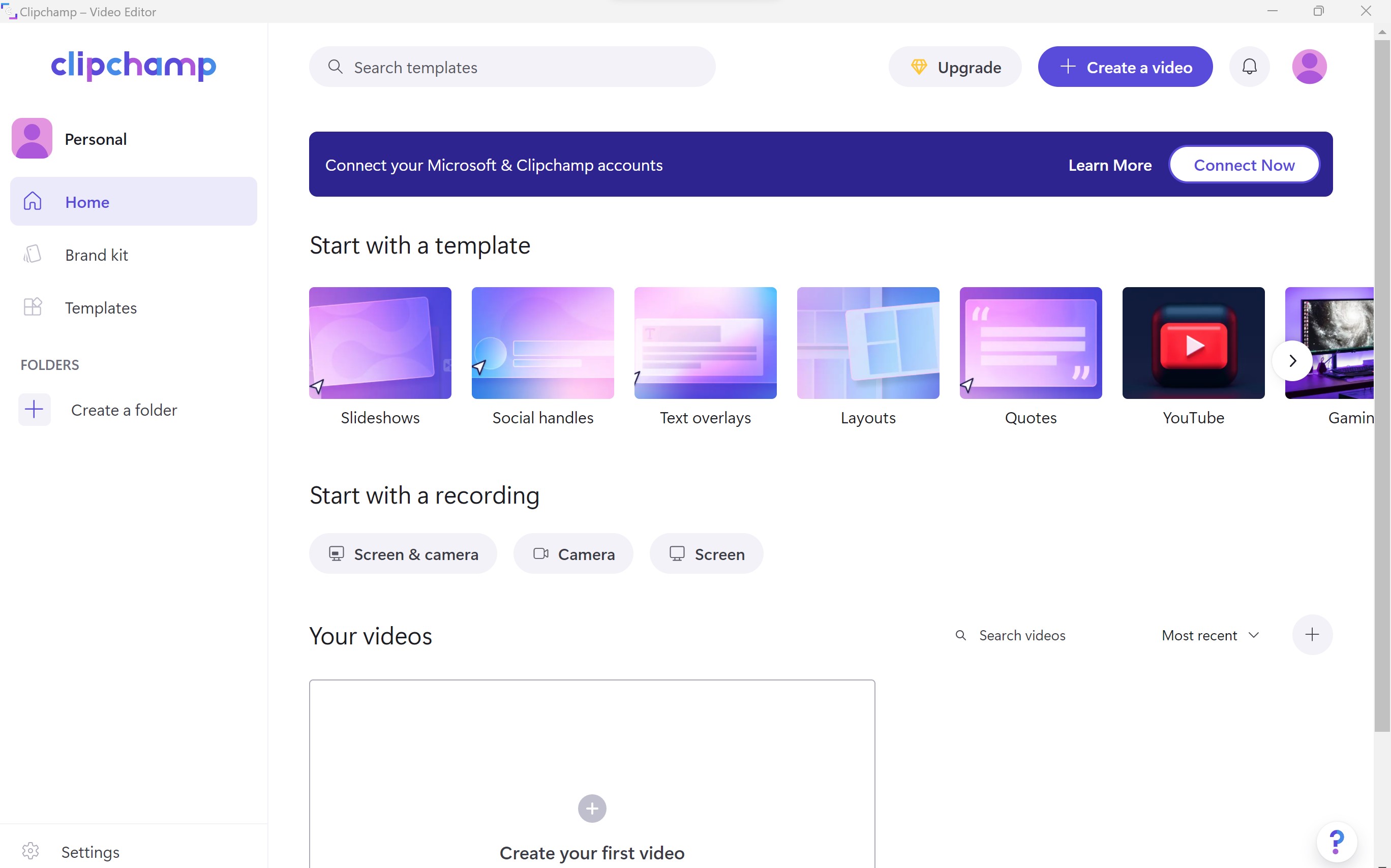Image resolution: width=1391 pixels, height=868 pixels.
Task: Click the Upgrade diamond button
Action: coord(954,67)
